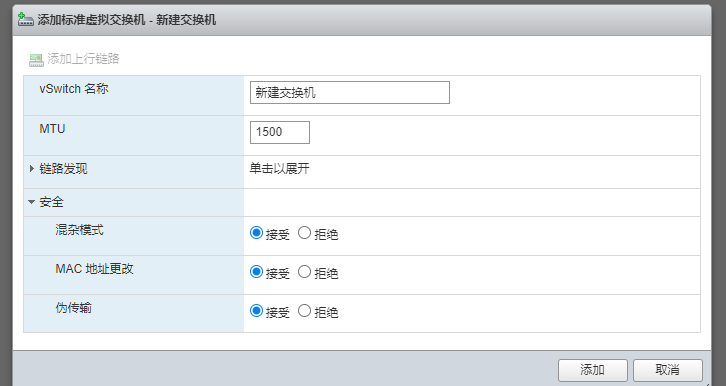Click the dialog resize grip at corner
Image resolution: width=726 pixels, height=386 pixels.
click(x=707, y=383)
